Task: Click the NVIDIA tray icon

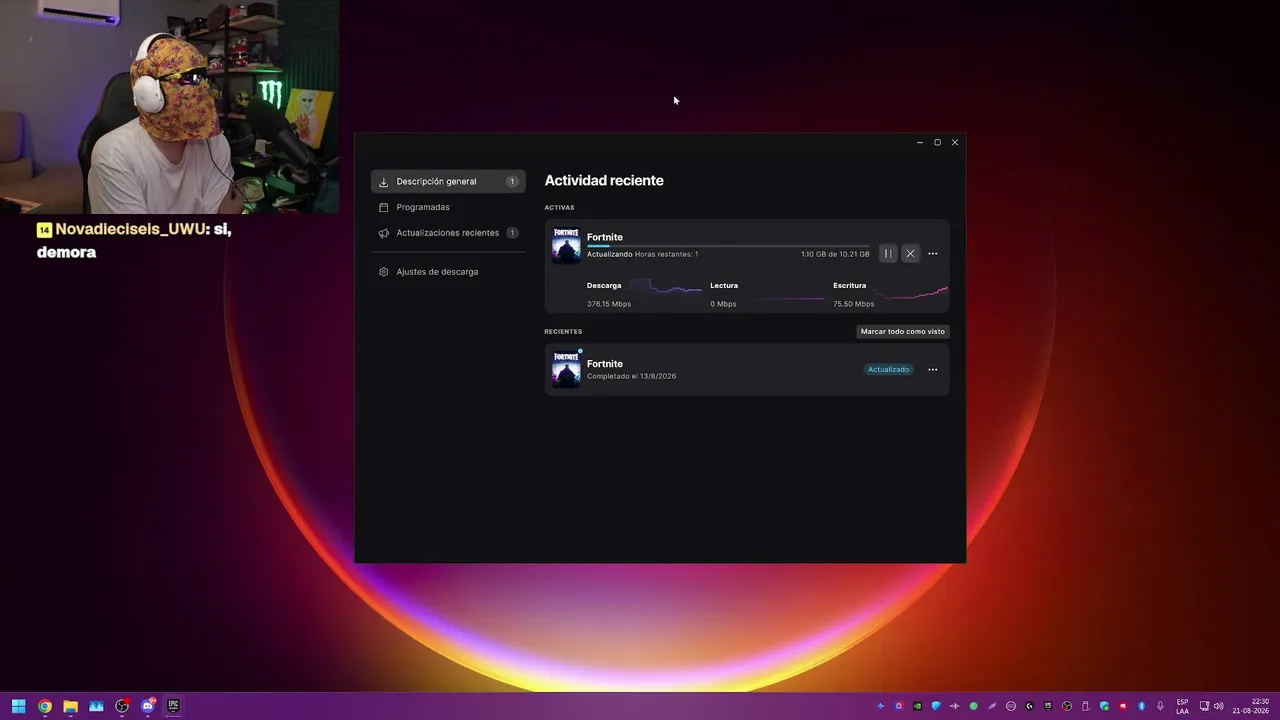Action: pyautogui.click(x=917, y=706)
